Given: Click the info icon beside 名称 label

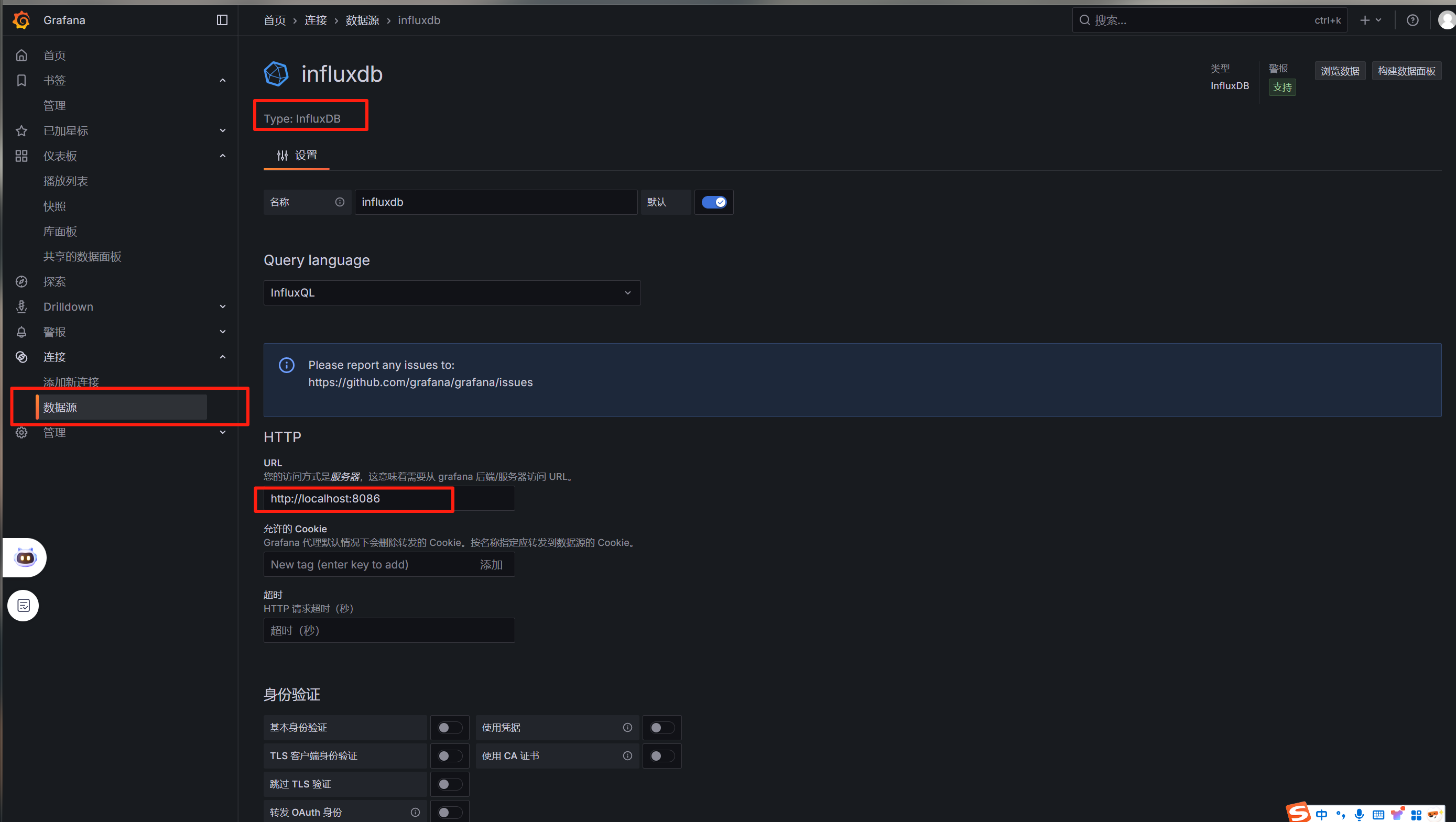Looking at the screenshot, I should 340,202.
